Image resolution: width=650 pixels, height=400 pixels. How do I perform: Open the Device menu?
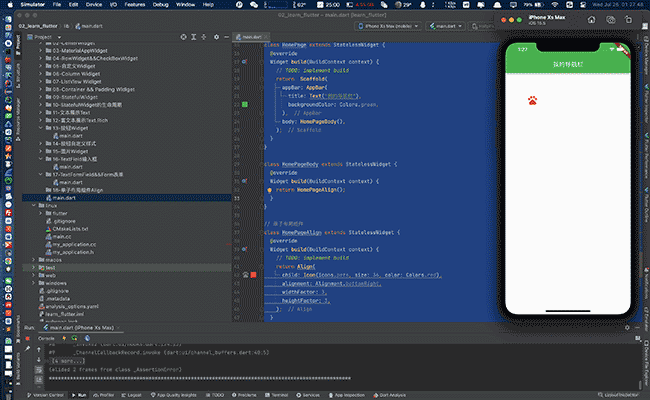click(94, 5)
